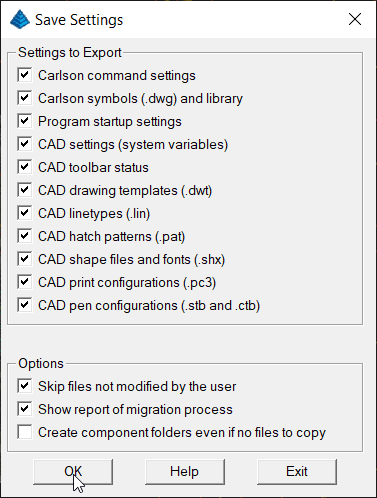Screen dimensions: 377x498
Task: Uncheck CAD shape files and fonts (.shx)
Action: 25,259
